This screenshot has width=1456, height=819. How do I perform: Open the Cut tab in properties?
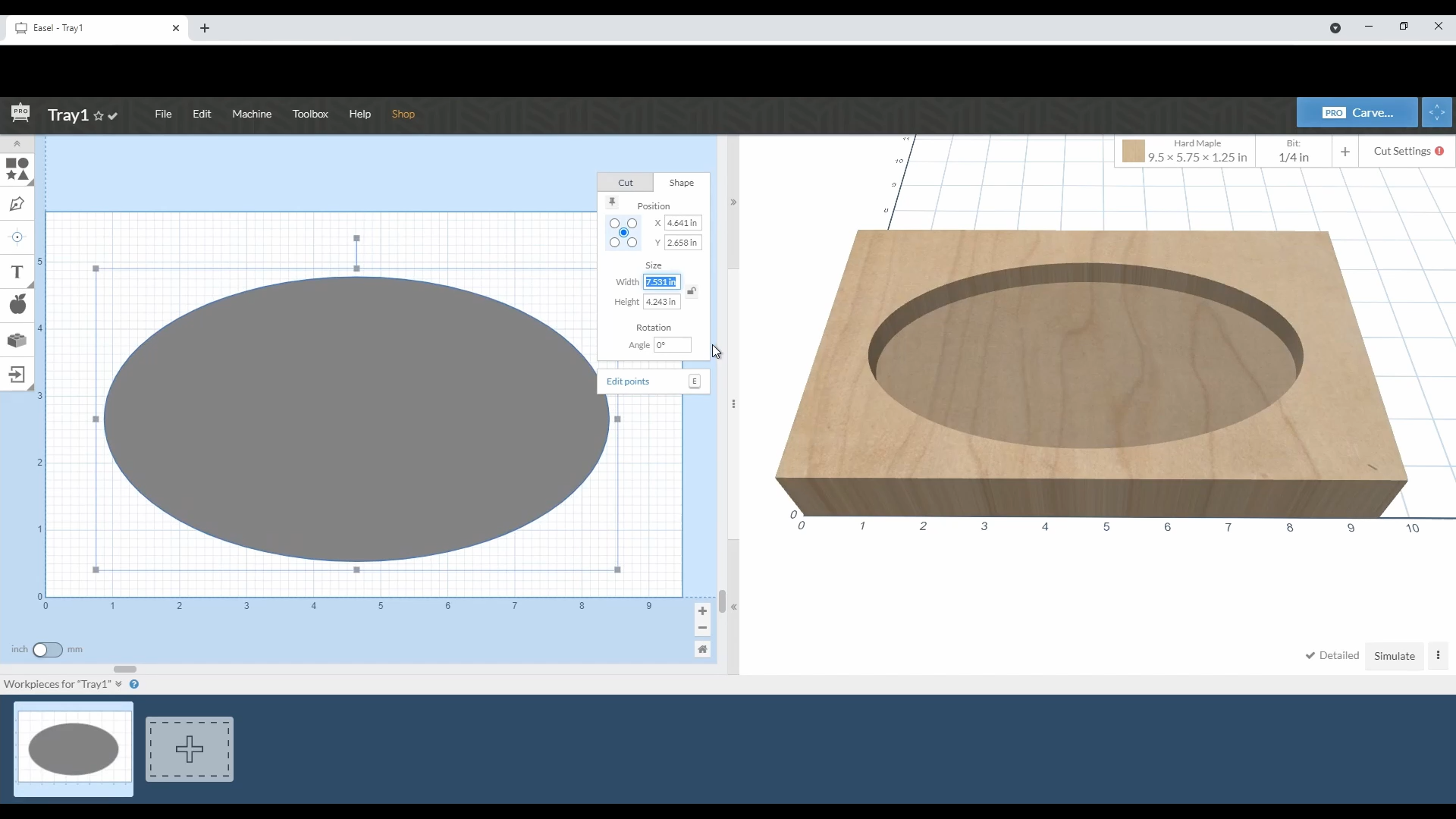[626, 182]
